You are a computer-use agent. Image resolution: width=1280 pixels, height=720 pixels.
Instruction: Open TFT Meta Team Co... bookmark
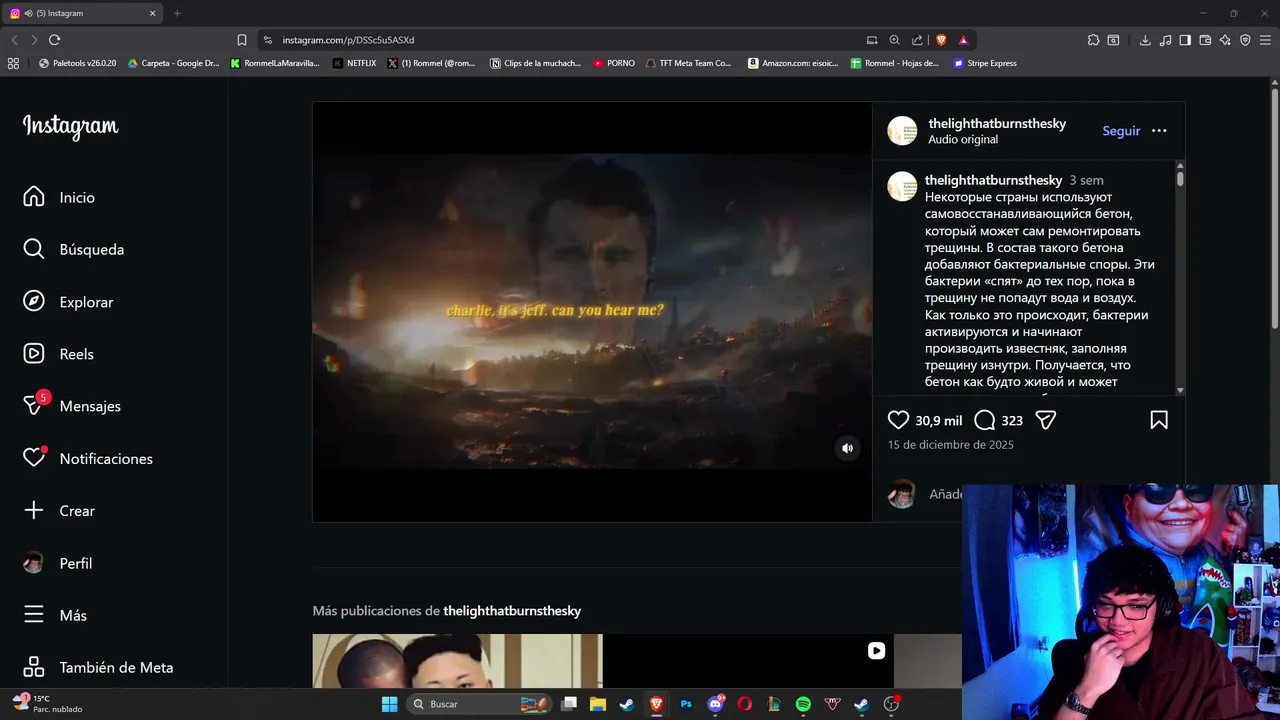pos(688,63)
